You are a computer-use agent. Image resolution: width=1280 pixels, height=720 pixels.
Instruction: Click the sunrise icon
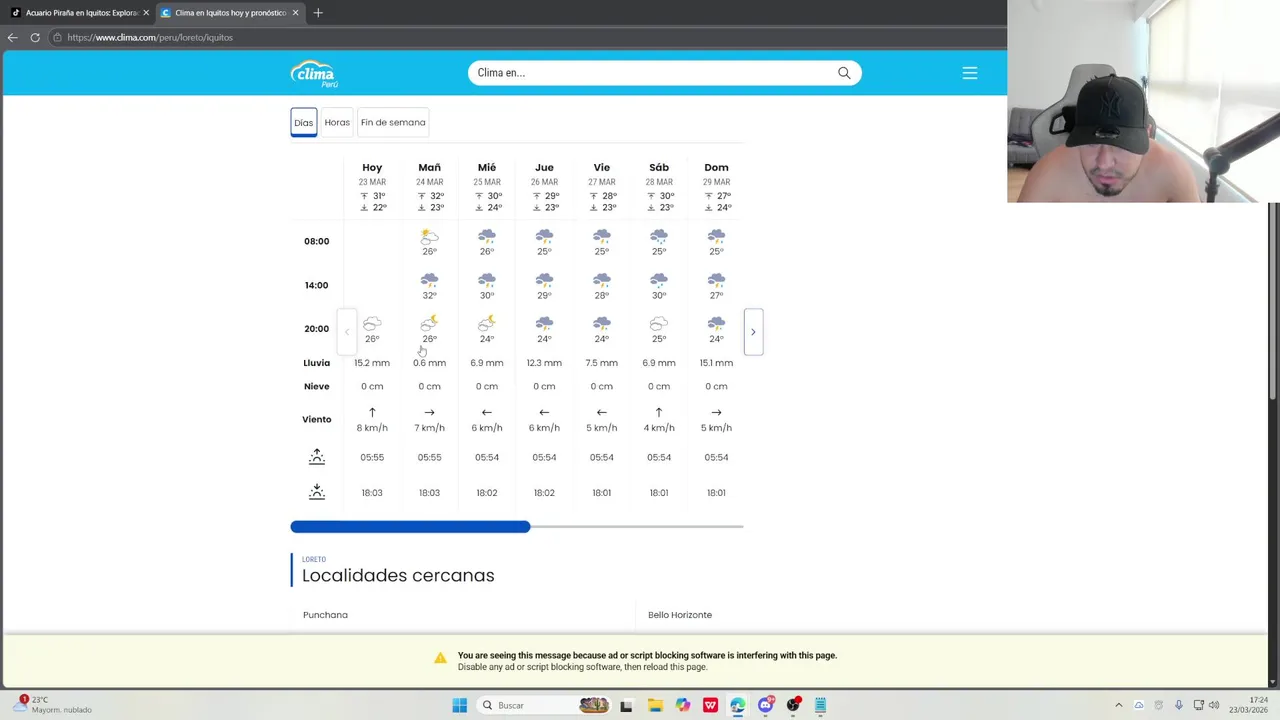tap(316, 456)
